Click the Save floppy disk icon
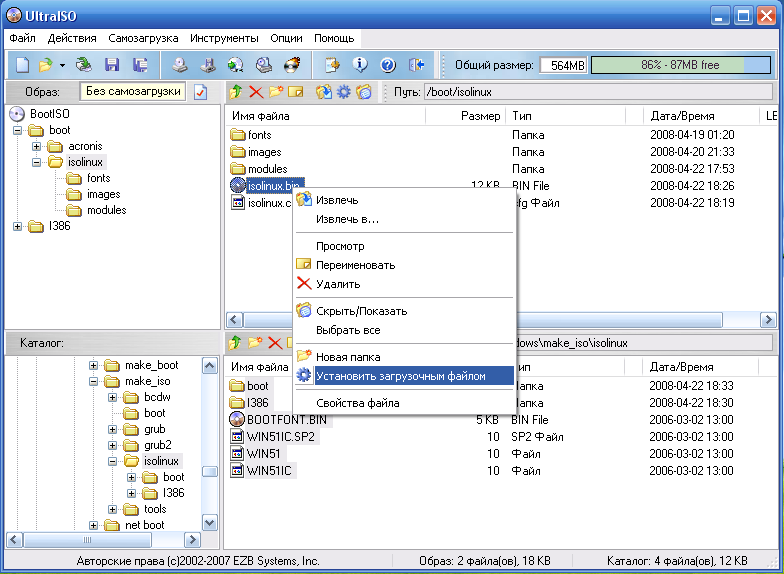This screenshot has height=574, width=784. (x=112, y=65)
